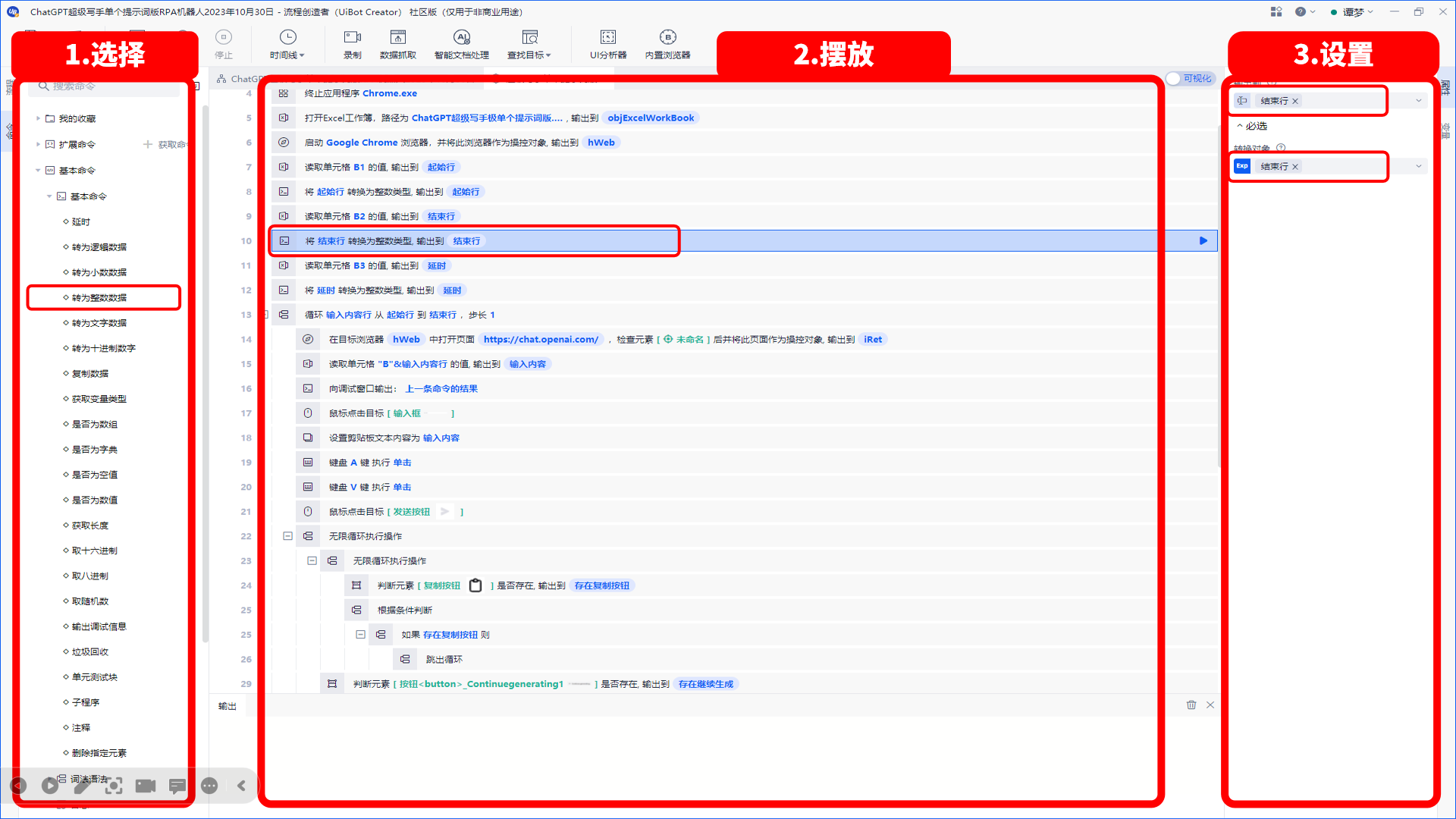
Task: Click the 停止 (stop) toolbar icon
Action: tap(224, 44)
